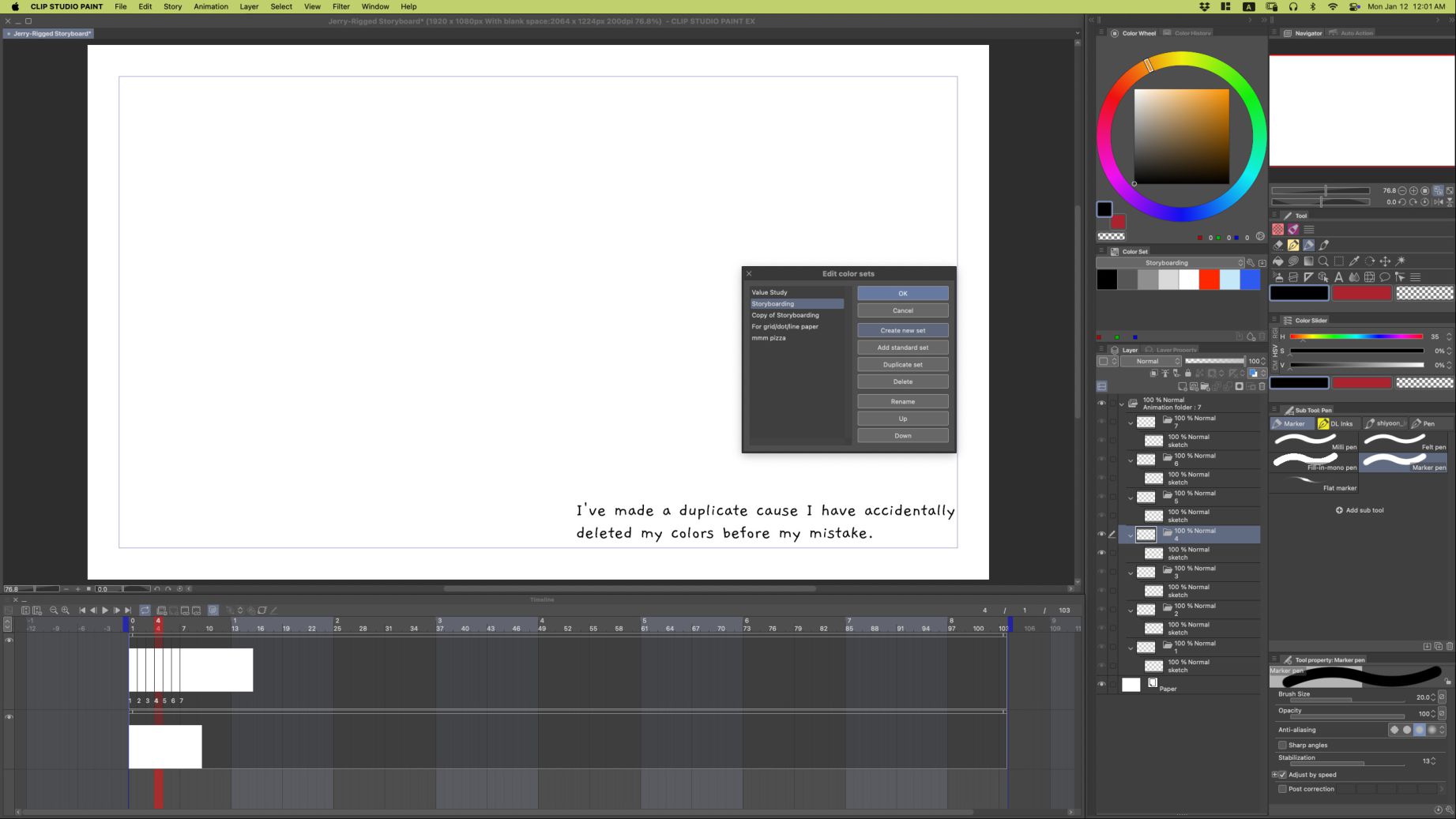Select the Balloon tool icon

(x=1384, y=277)
